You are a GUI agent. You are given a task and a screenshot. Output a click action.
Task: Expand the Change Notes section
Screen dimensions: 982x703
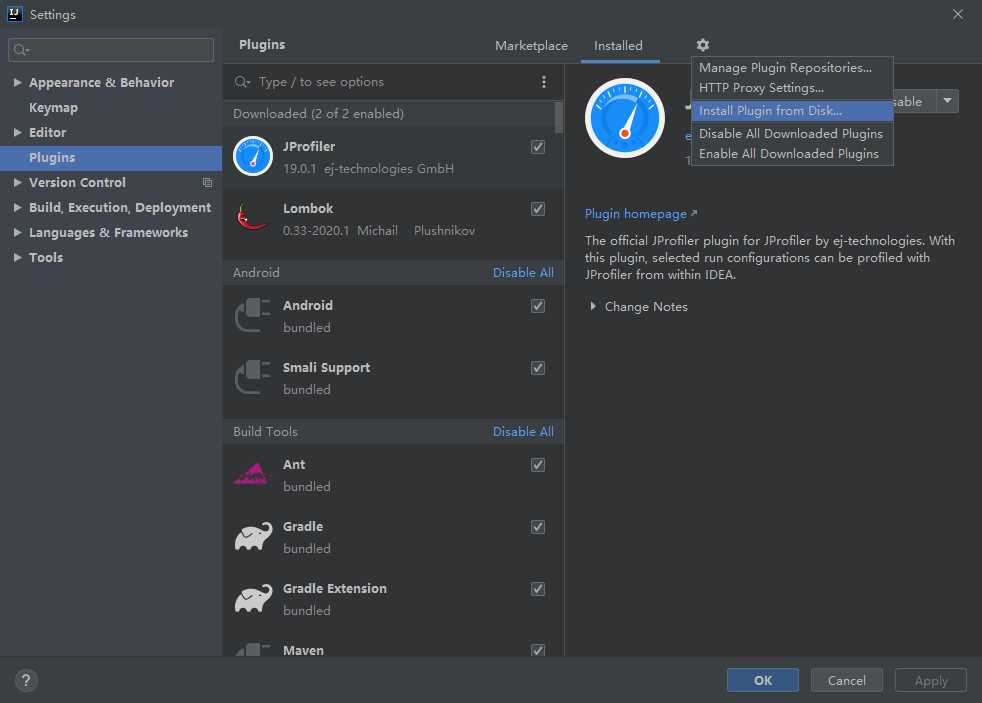(592, 306)
